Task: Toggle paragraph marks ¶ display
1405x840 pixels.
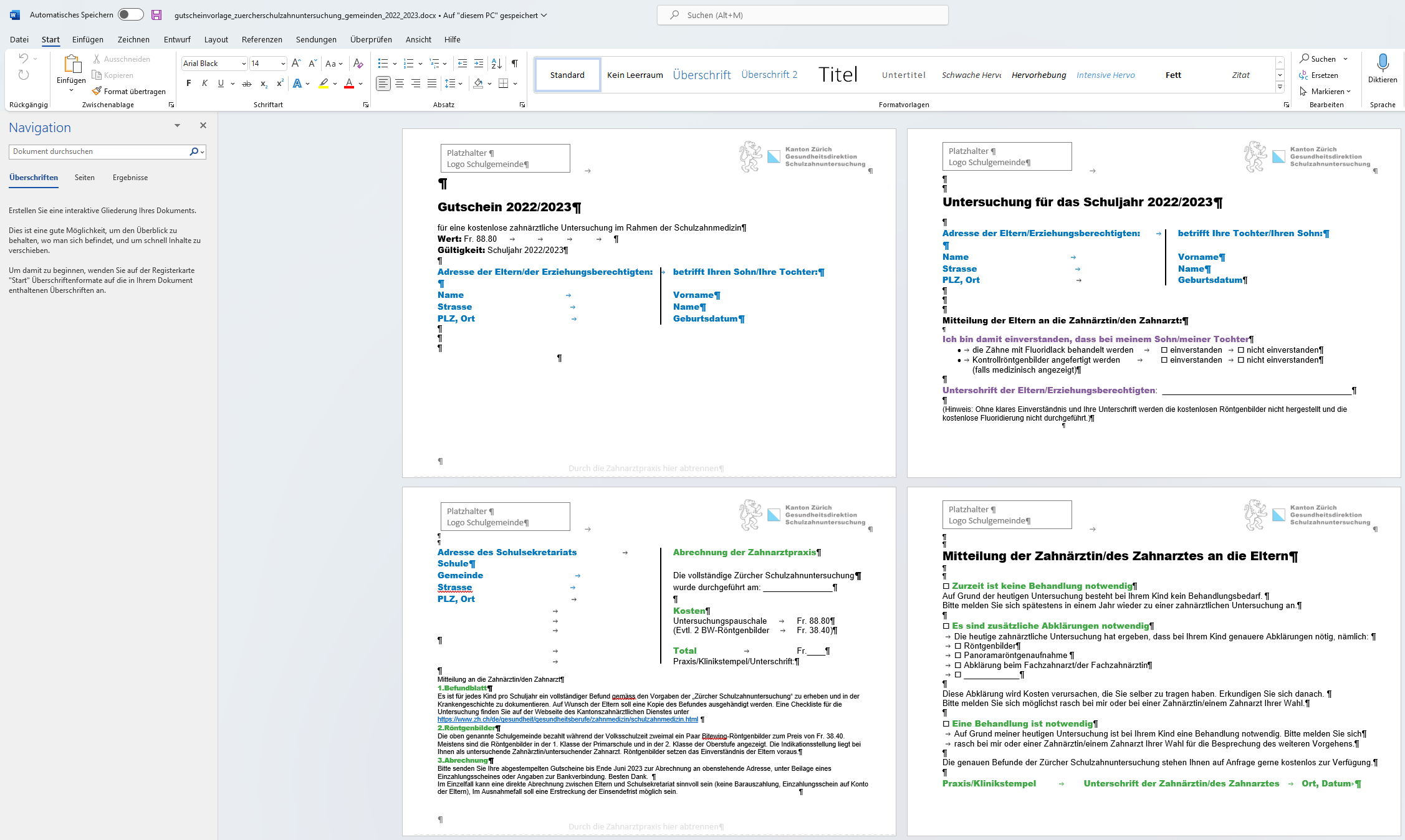Action: (515, 63)
